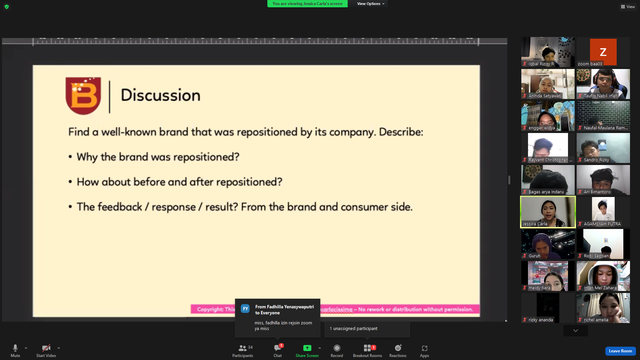
Task: Expand audio options arrow beside Mute
Action: pyautogui.click(x=26, y=348)
